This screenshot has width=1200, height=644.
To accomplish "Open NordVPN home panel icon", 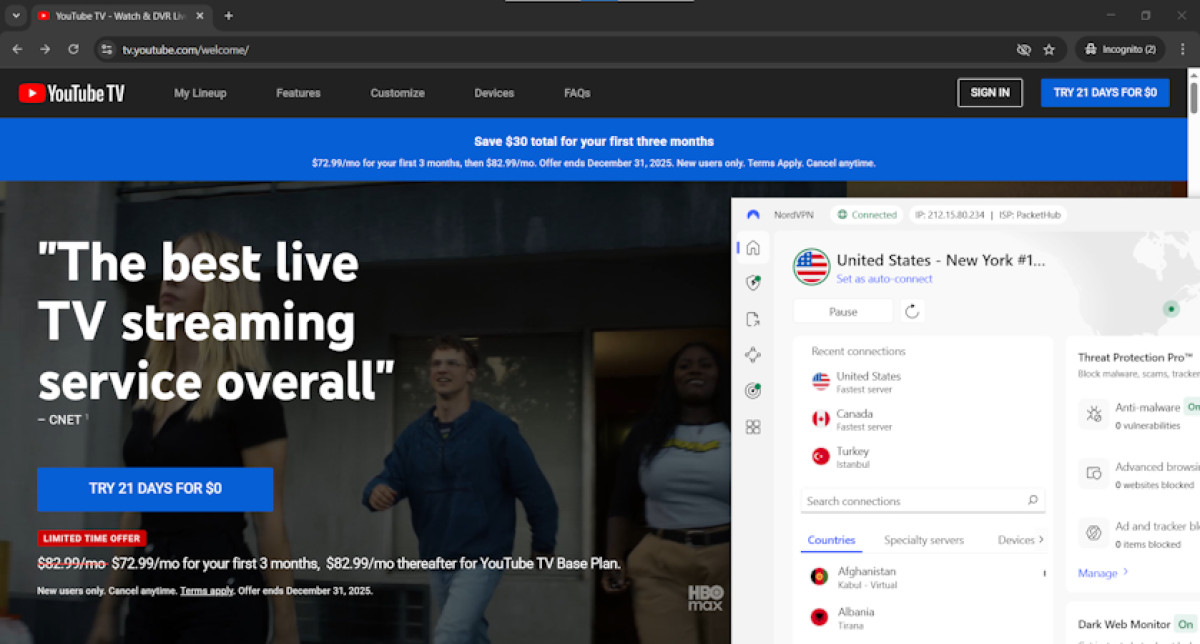I will [753, 248].
